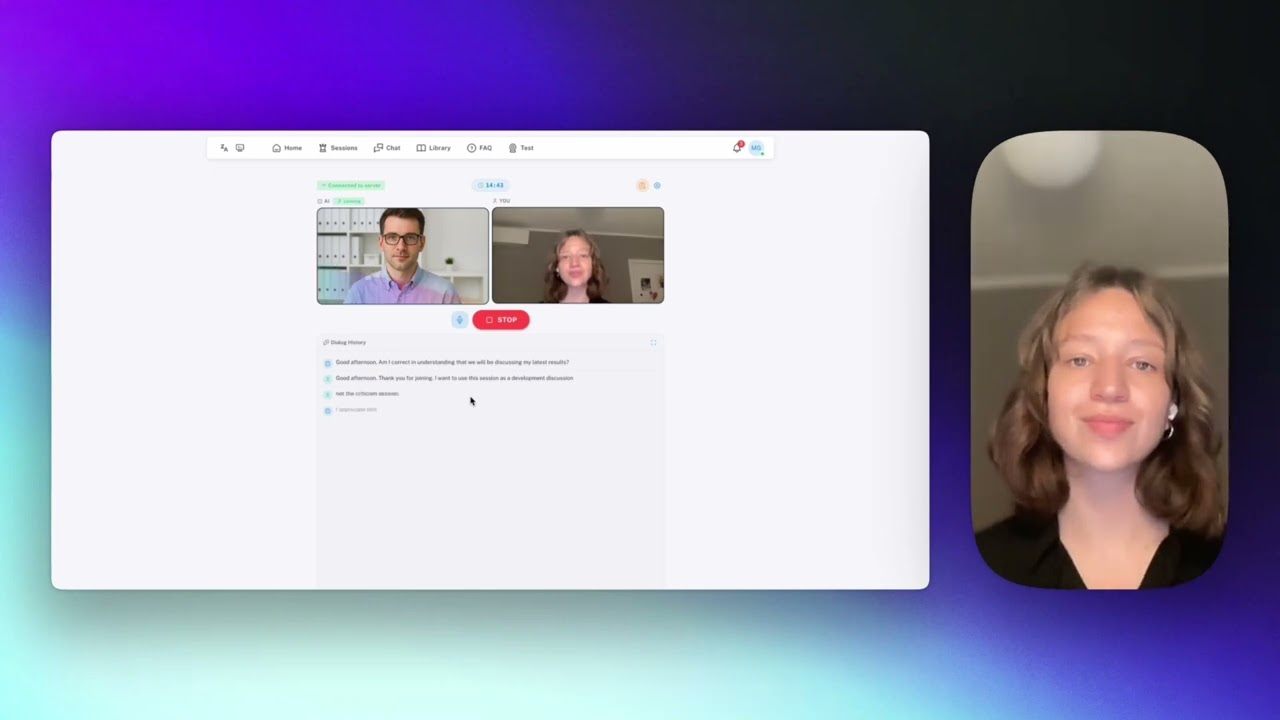Click the 'not the criticism session' line
1280x720 pixels.
pos(367,394)
